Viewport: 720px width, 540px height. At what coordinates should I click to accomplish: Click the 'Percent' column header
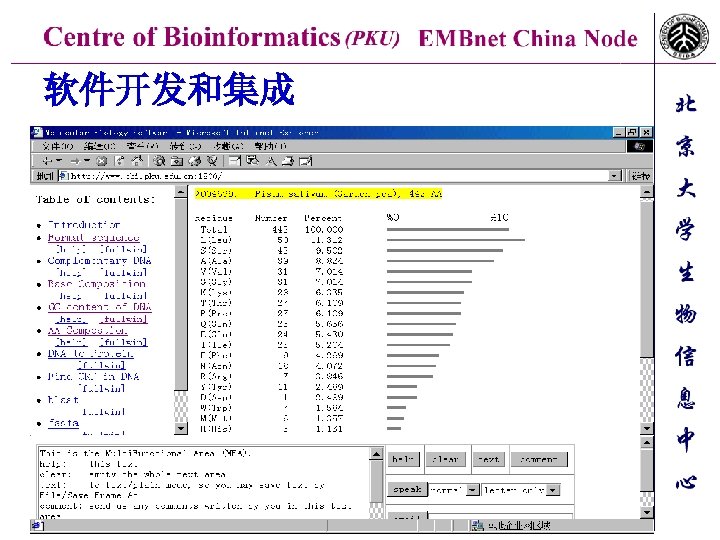(x=323, y=218)
